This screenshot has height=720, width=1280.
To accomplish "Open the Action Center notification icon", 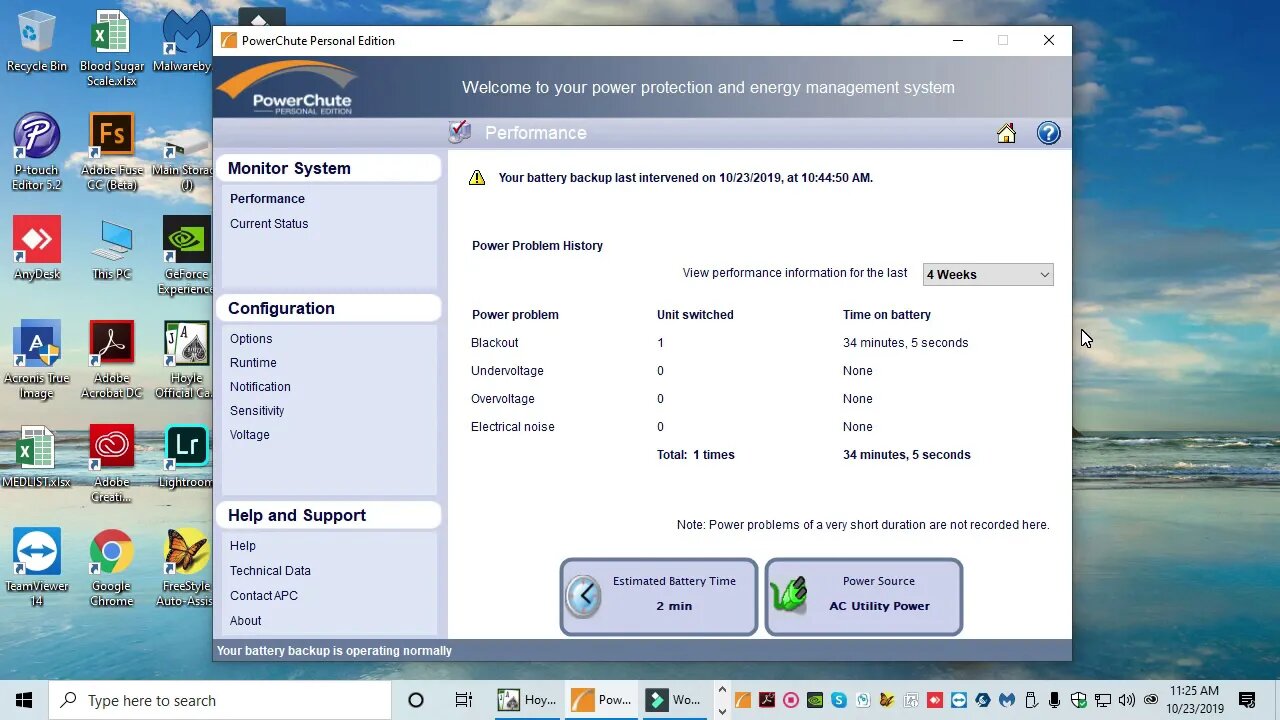I will (x=1247, y=700).
